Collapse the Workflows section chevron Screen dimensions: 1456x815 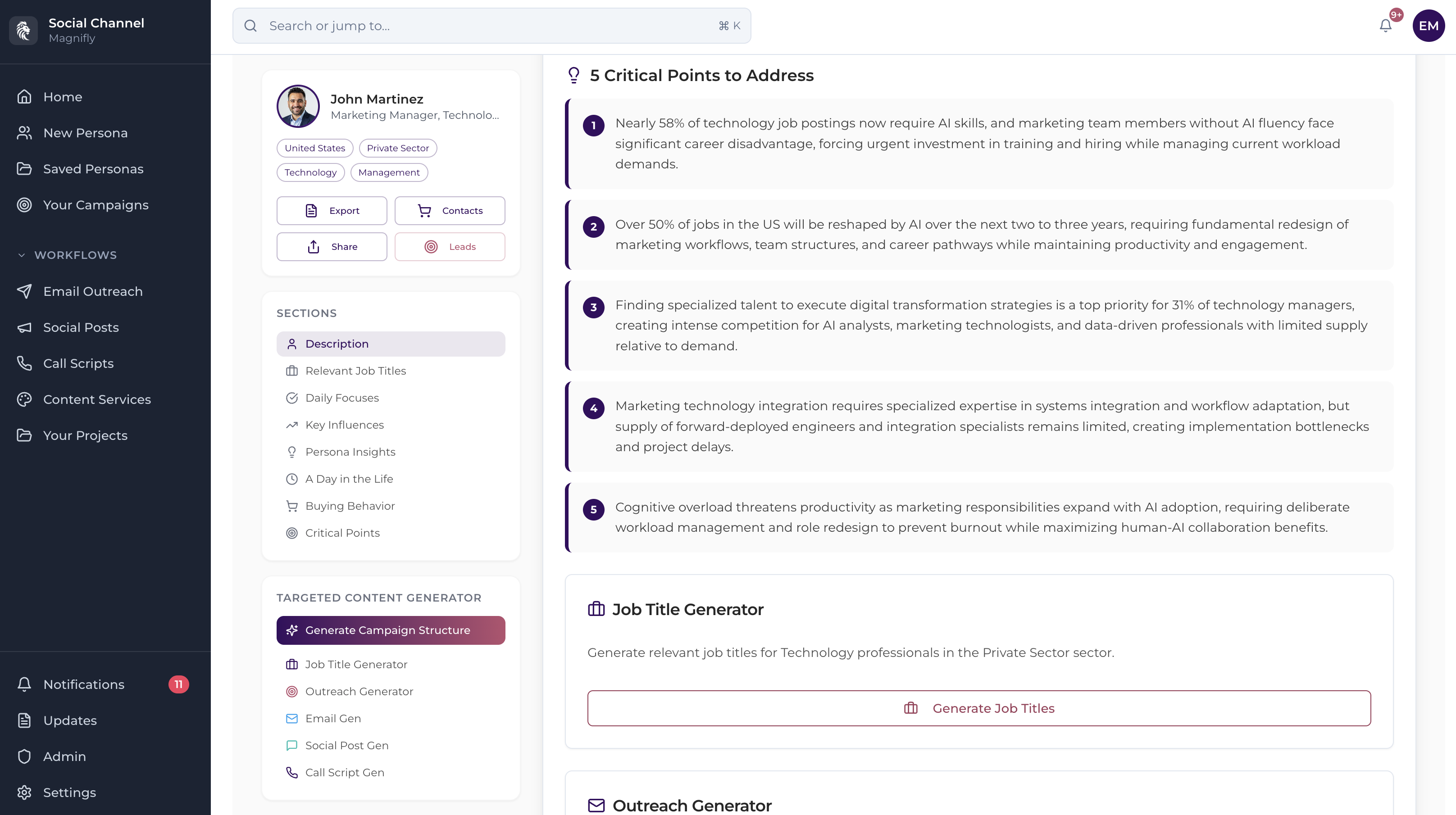[x=22, y=255]
